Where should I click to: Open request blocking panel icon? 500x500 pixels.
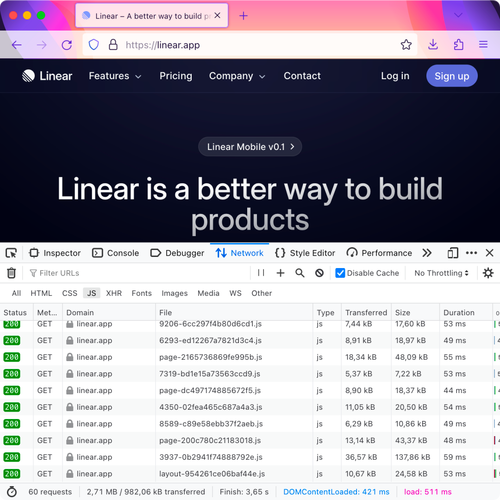pos(319,273)
